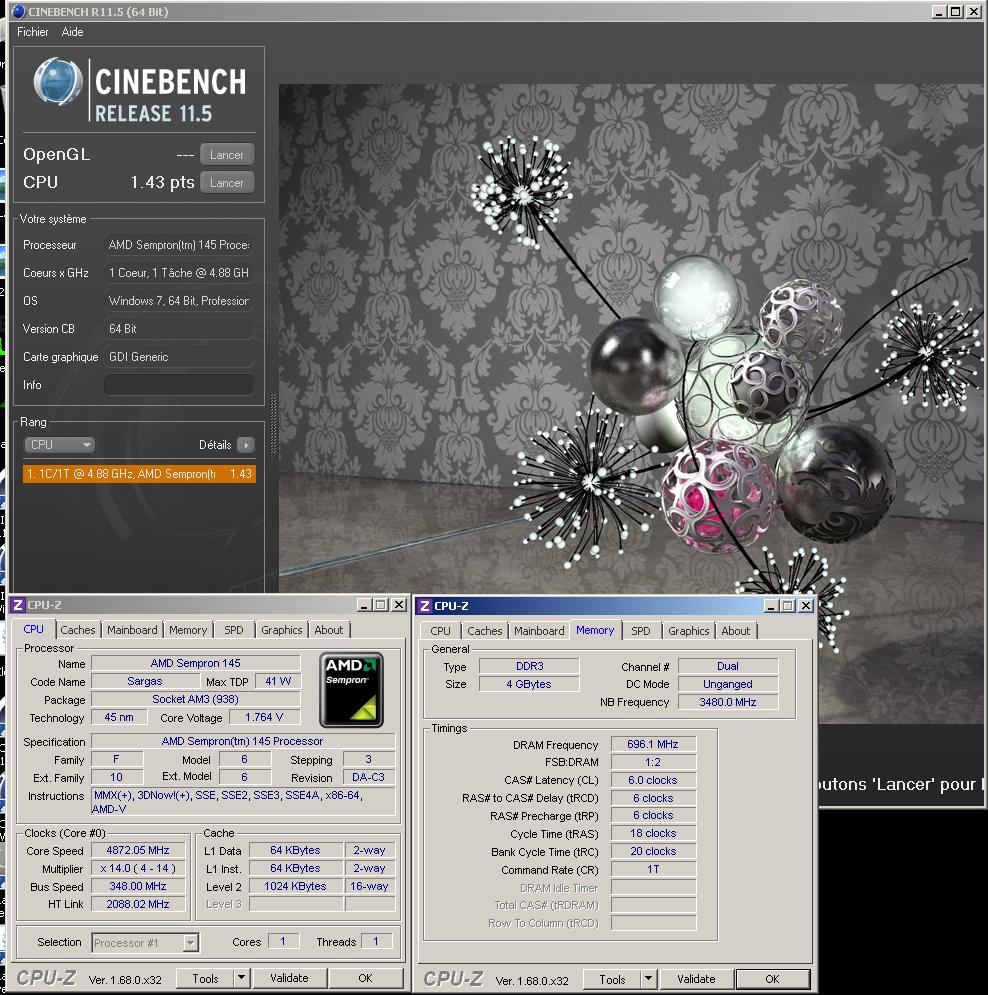Close the right CPU-Z window
Viewport: 988px width, 995px height.
point(805,606)
